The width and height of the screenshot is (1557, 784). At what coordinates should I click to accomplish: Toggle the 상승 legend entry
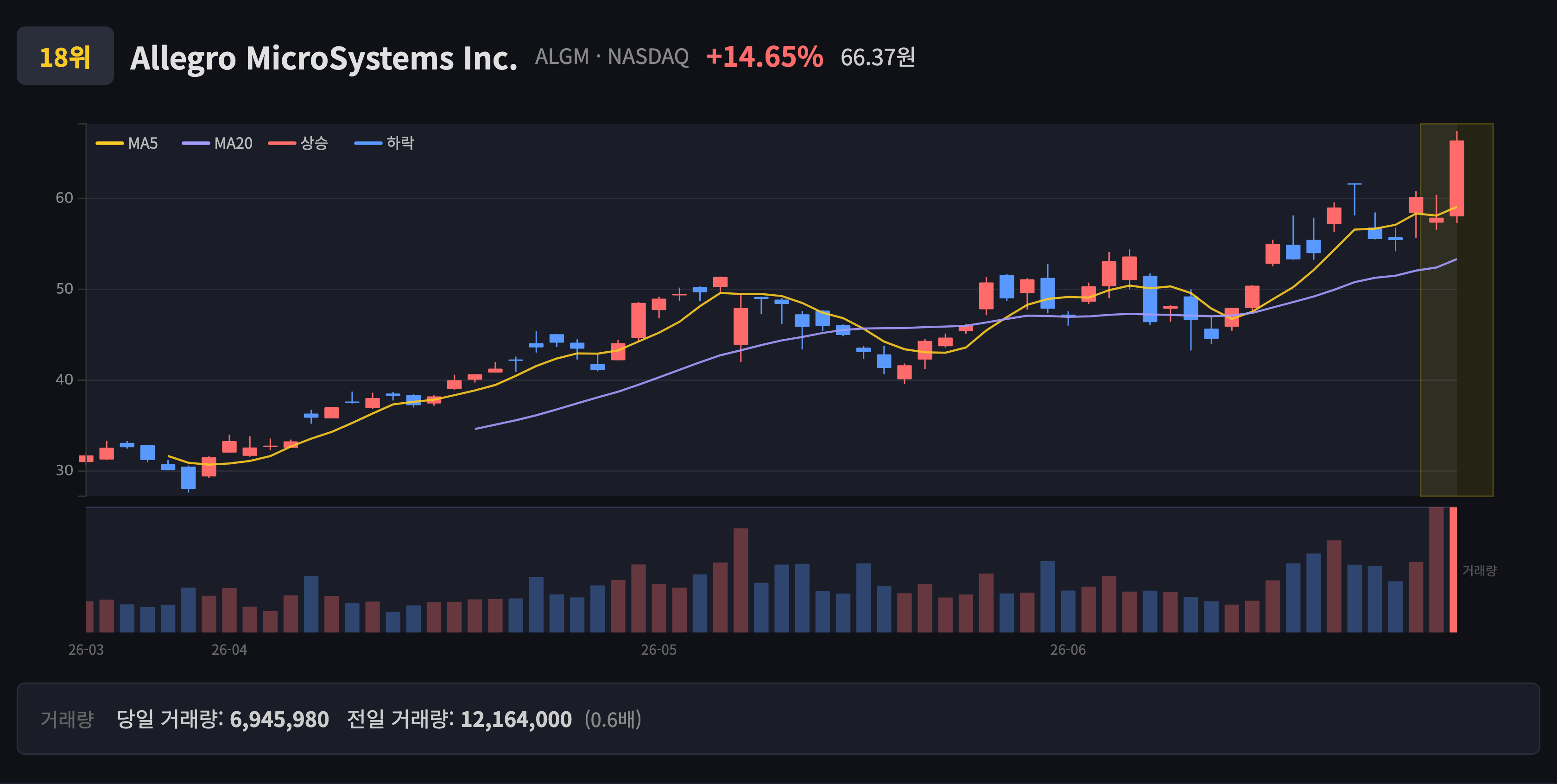coord(298,143)
